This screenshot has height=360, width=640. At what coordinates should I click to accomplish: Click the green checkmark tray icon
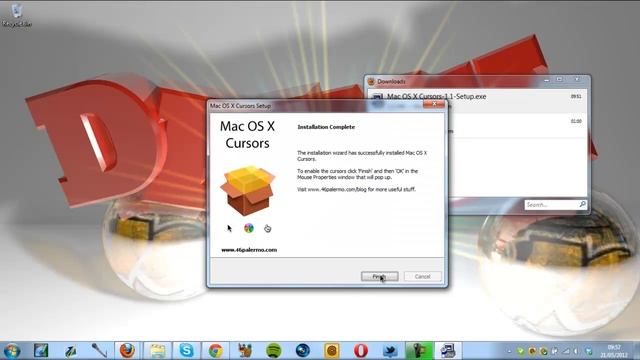pos(520,351)
